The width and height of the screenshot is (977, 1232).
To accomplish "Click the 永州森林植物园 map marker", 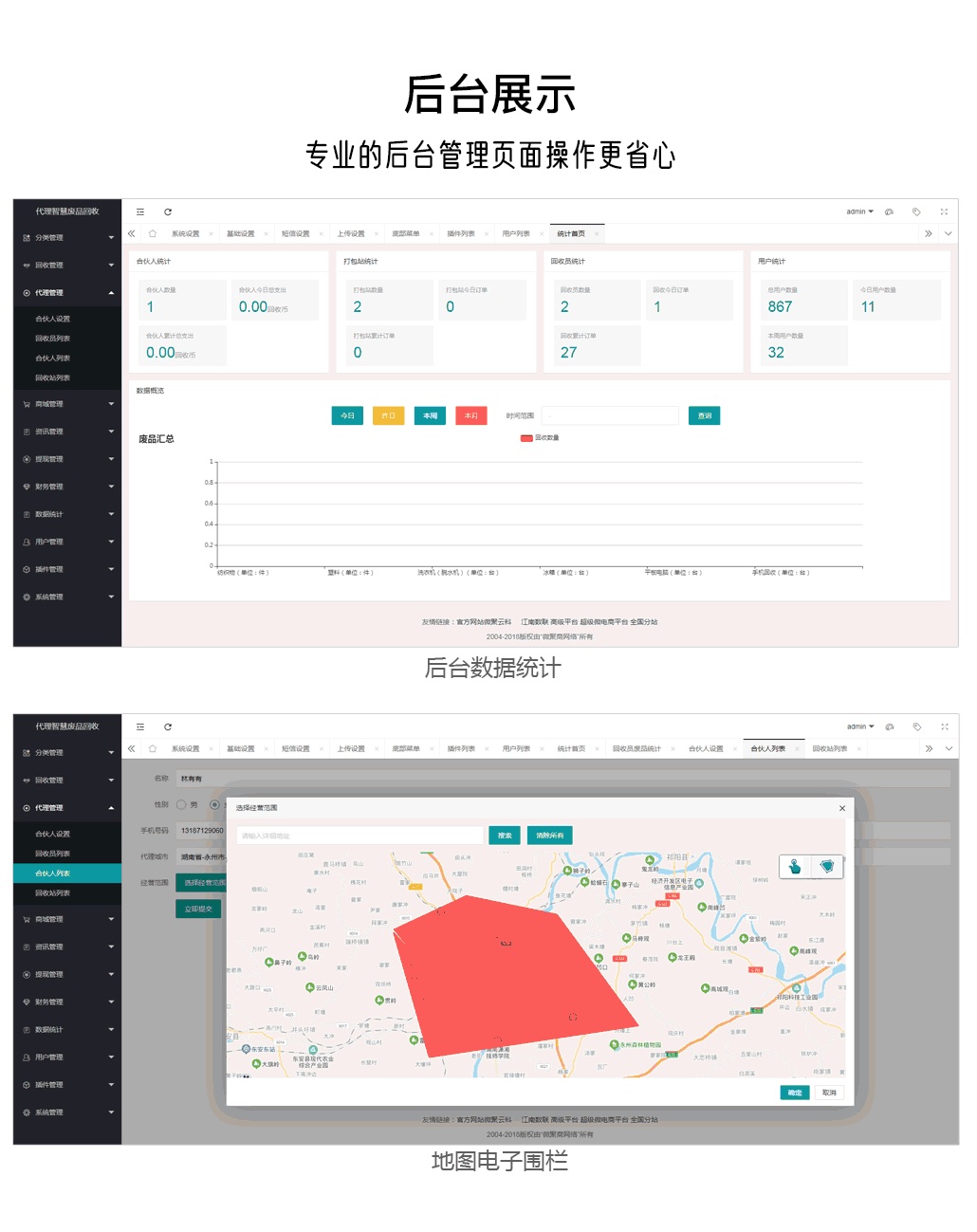I will (615, 1044).
